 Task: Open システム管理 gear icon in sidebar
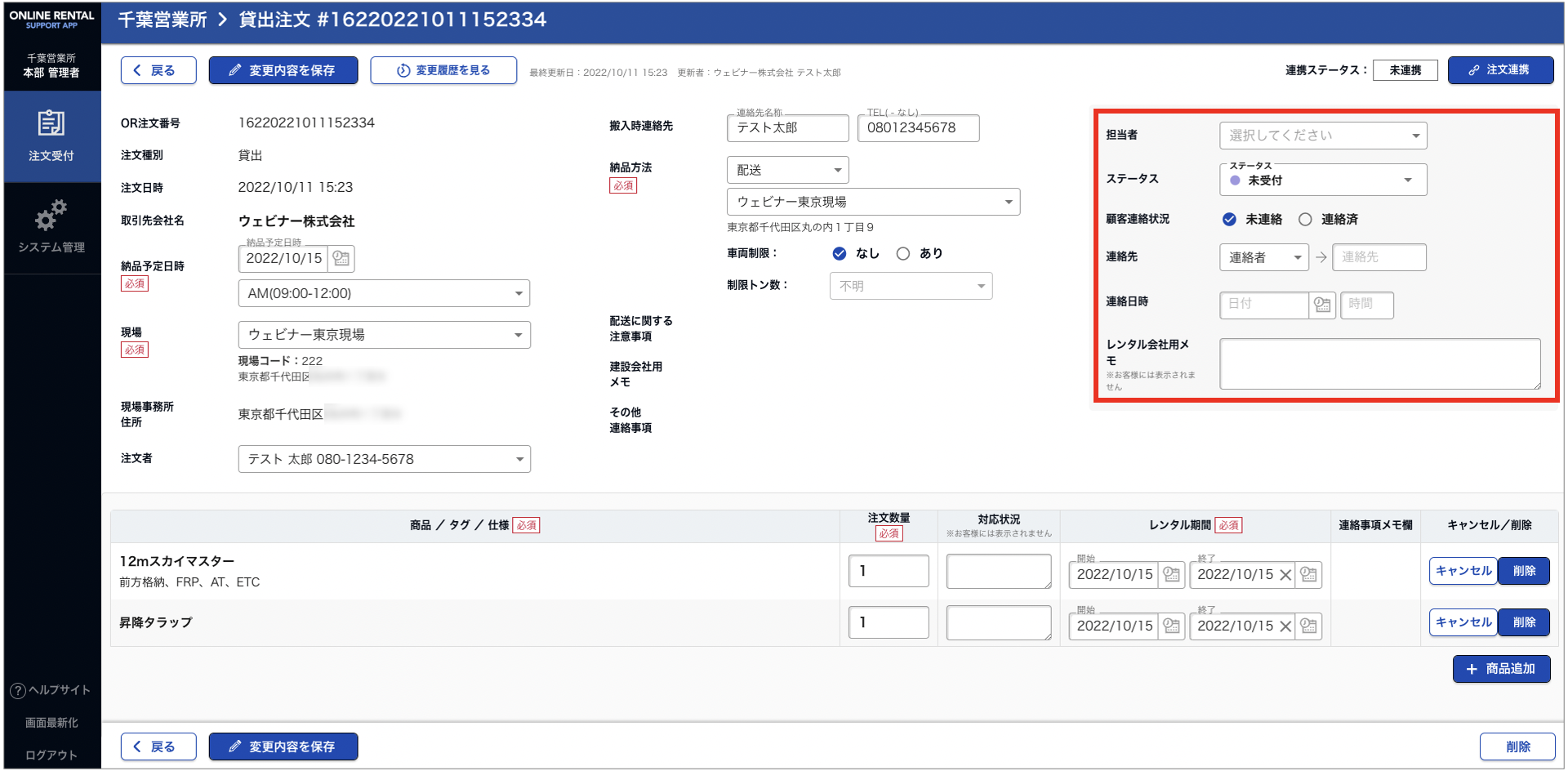(x=51, y=216)
